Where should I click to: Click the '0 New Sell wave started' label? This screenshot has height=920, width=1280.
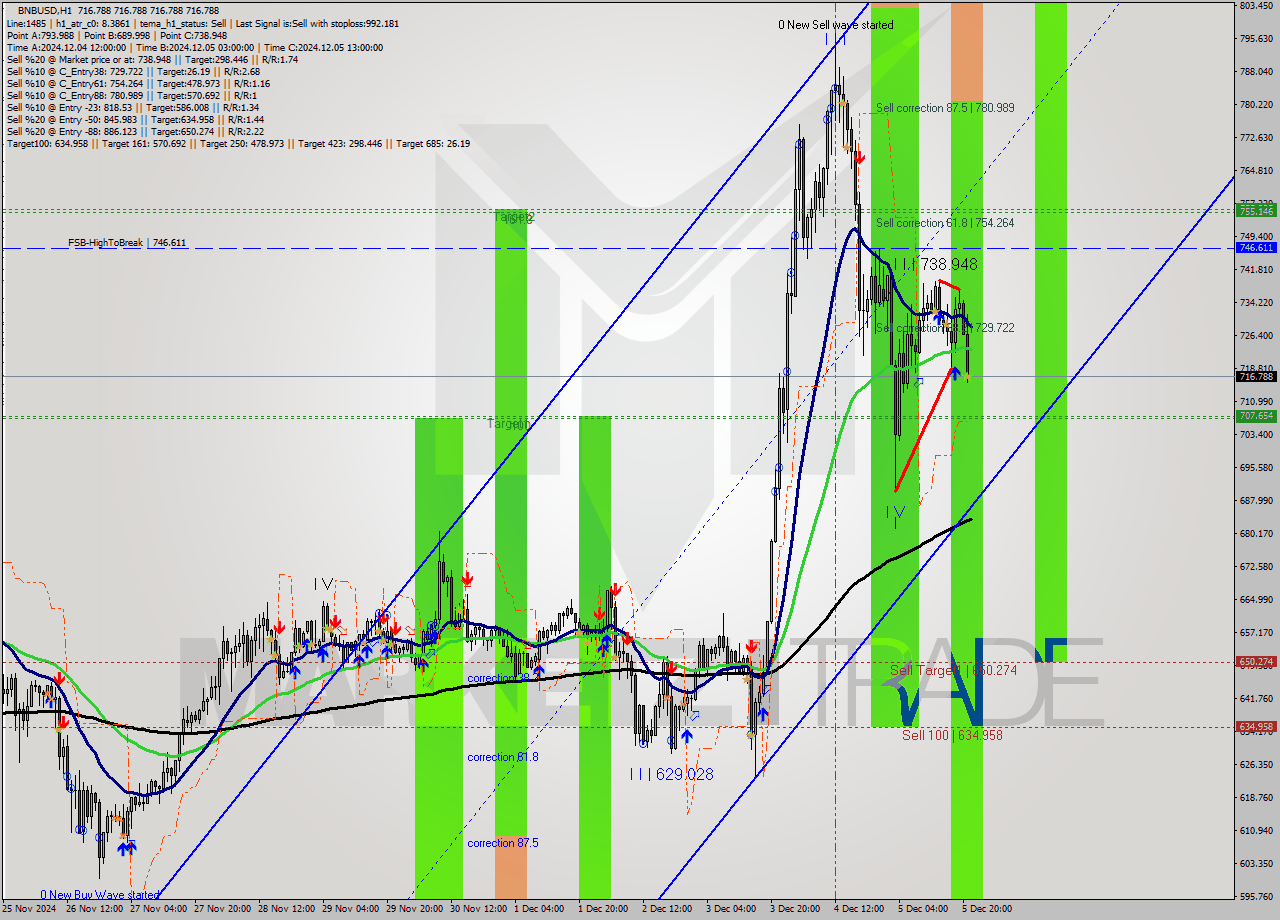(x=837, y=25)
